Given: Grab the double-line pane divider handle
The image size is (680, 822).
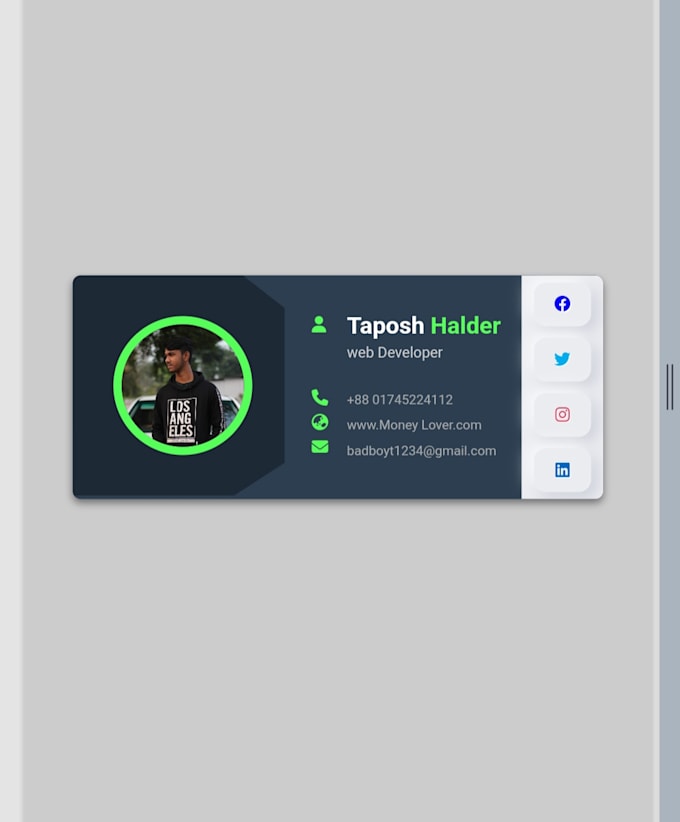Looking at the screenshot, I should [x=670, y=387].
